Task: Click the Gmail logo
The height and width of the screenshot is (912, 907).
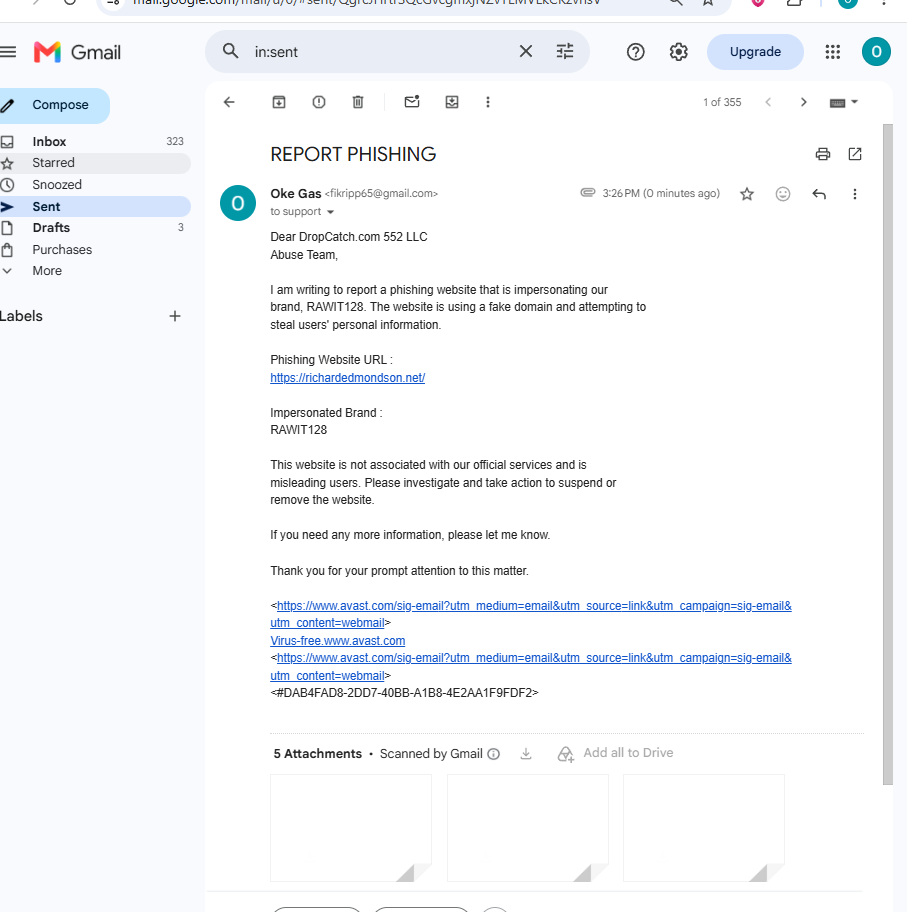Action: click(x=77, y=52)
